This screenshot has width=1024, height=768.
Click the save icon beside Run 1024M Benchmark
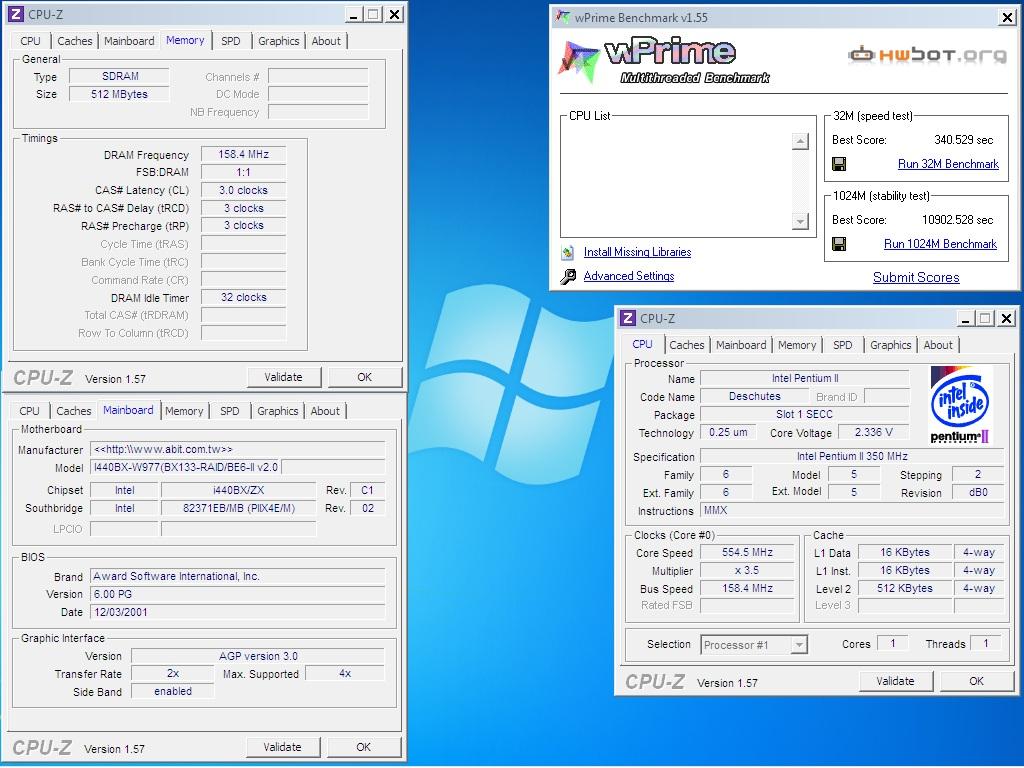pyautogui.click(x=839, y=244)
